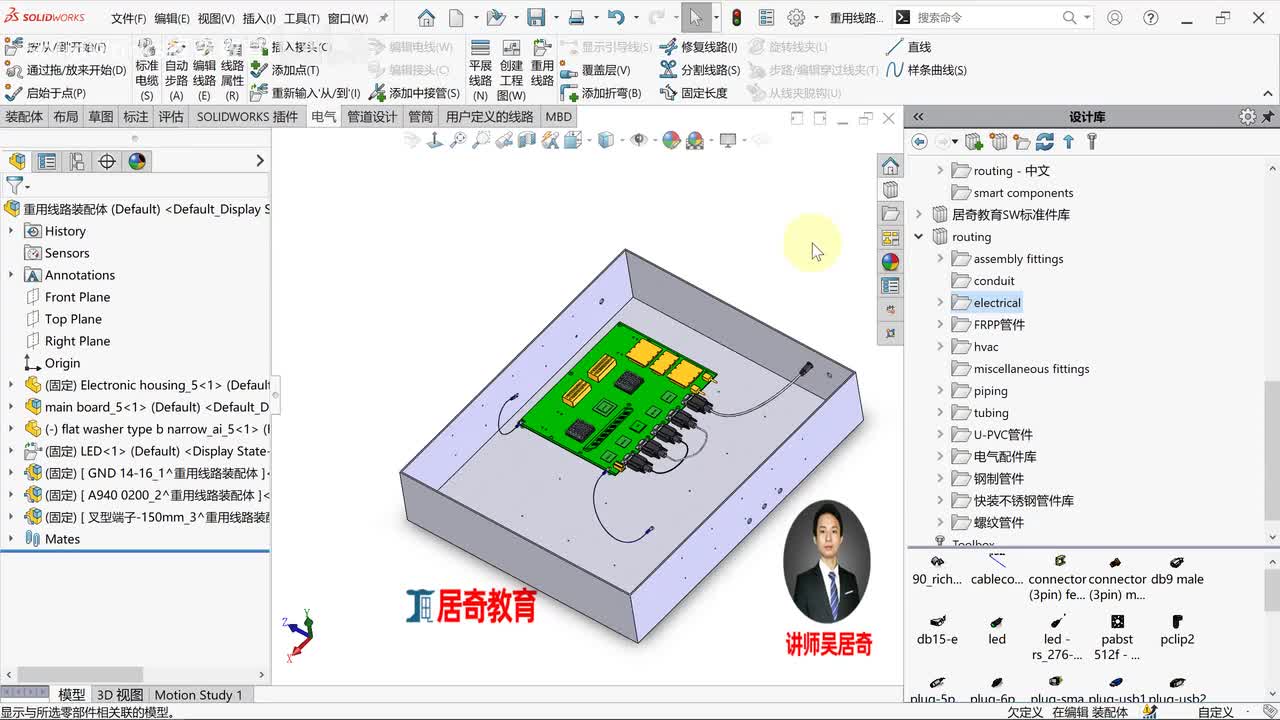Viewport: 1280px width, 720px height.
Task: Open the DisplayManager color ball tab
Action: coord(137,161)
